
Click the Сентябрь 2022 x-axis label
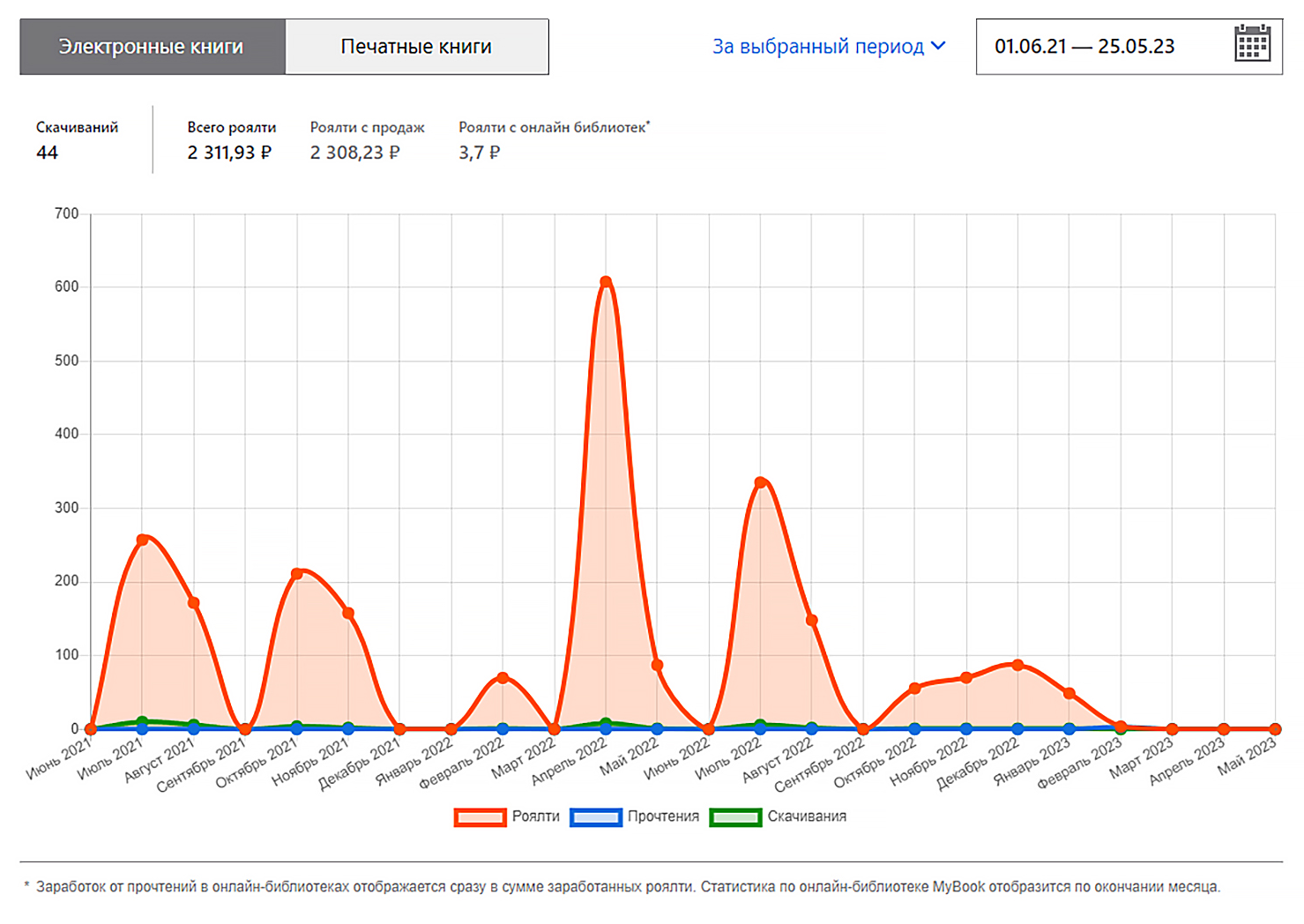tap(820, 764)
